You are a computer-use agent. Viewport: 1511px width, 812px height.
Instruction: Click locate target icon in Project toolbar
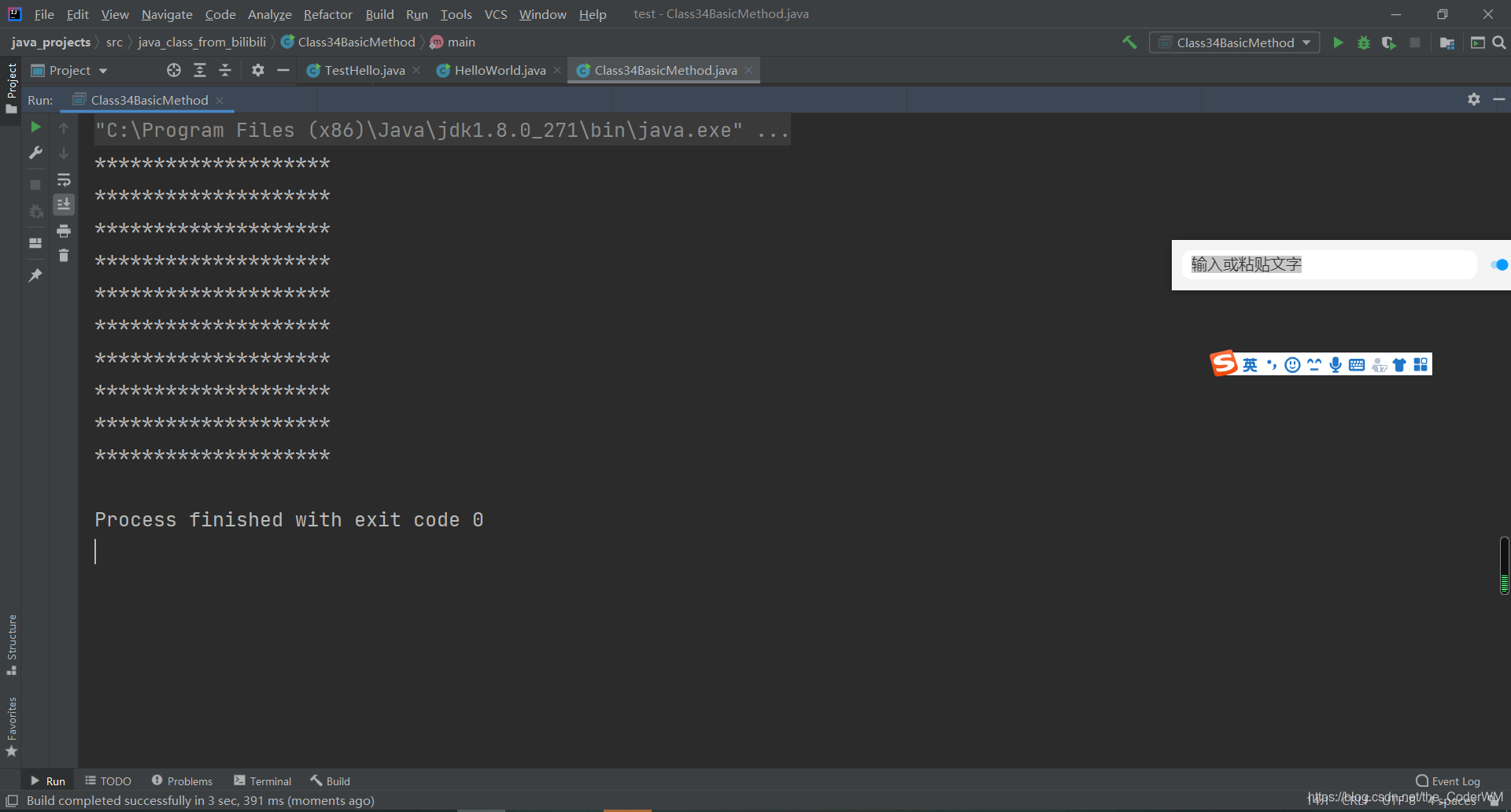tap(174, 70)
